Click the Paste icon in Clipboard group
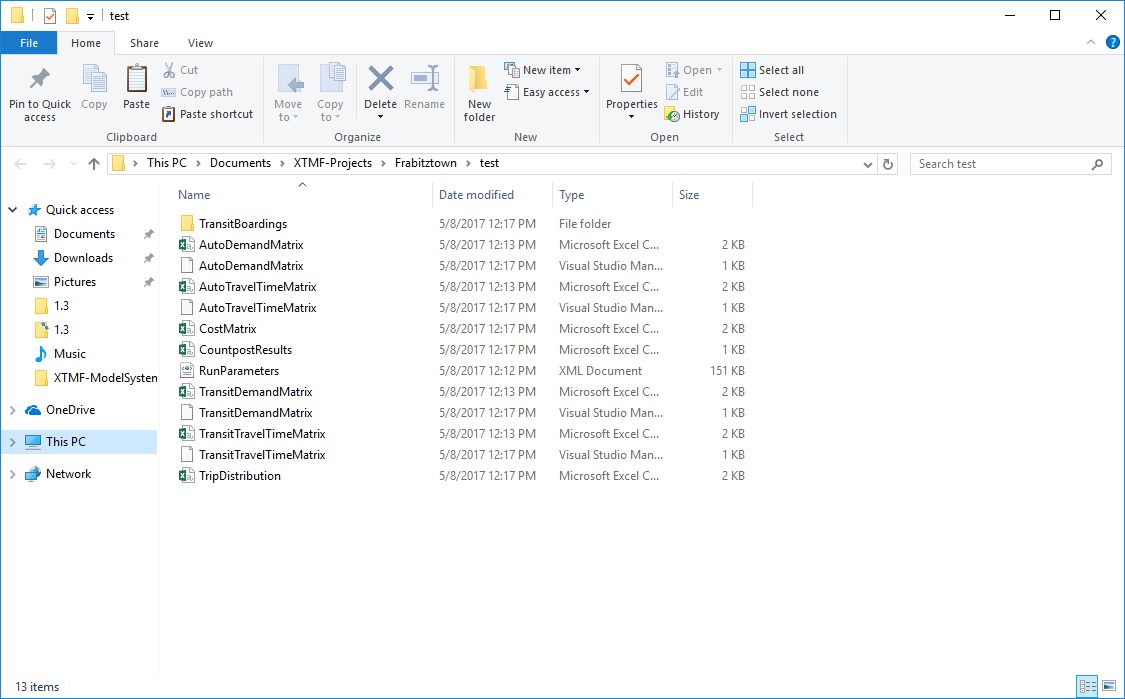Image resolution: width=1125 pixels, height=699 pixels. (x=136, y=80)
